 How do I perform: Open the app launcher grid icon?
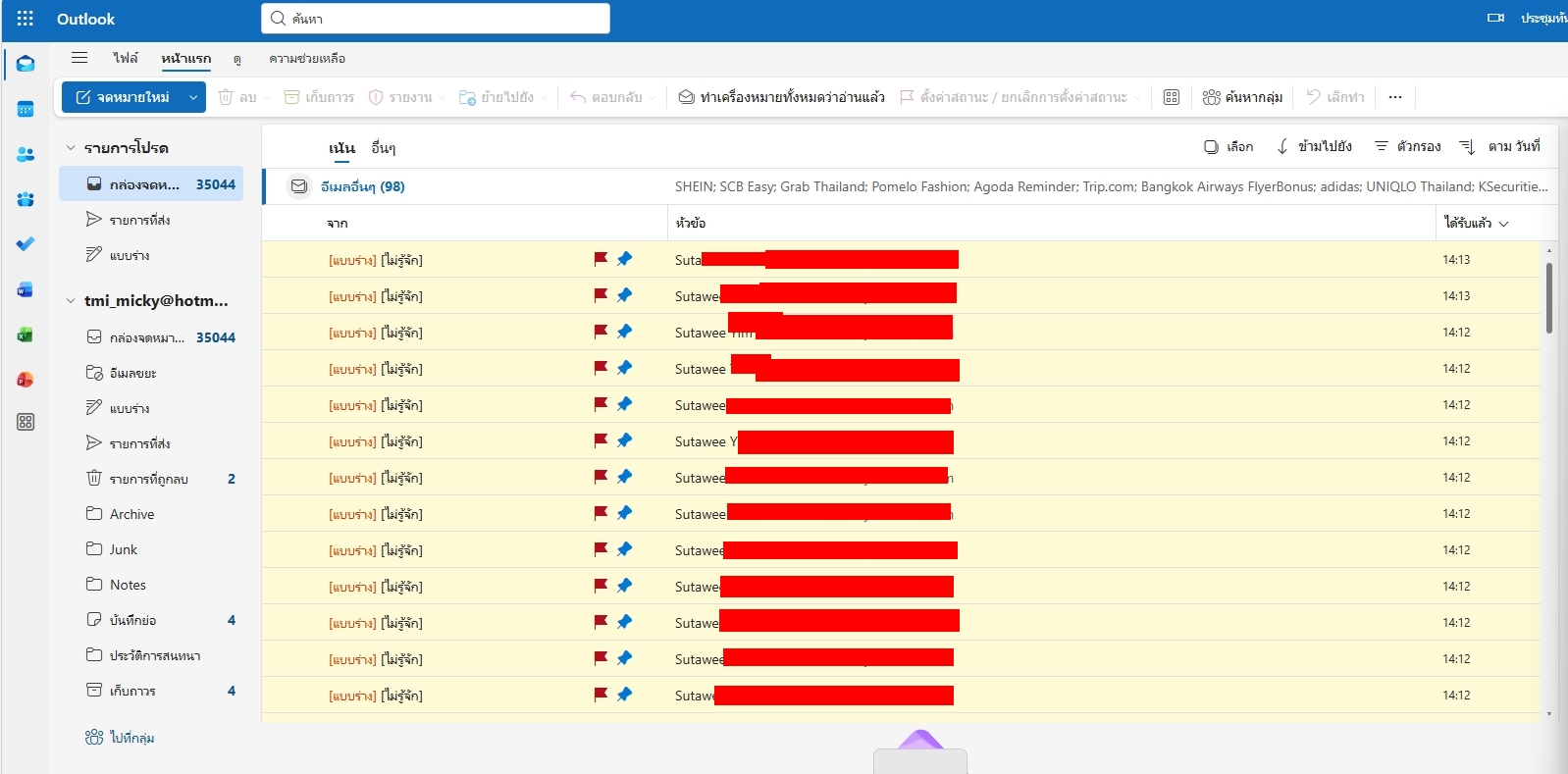tap(26, 19)
